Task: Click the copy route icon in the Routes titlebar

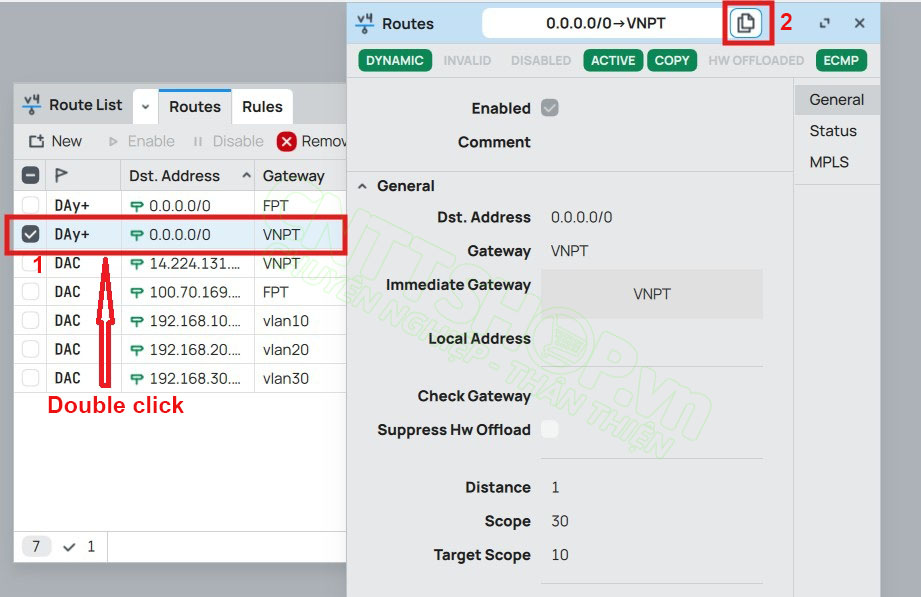Action: pos(746,22)
